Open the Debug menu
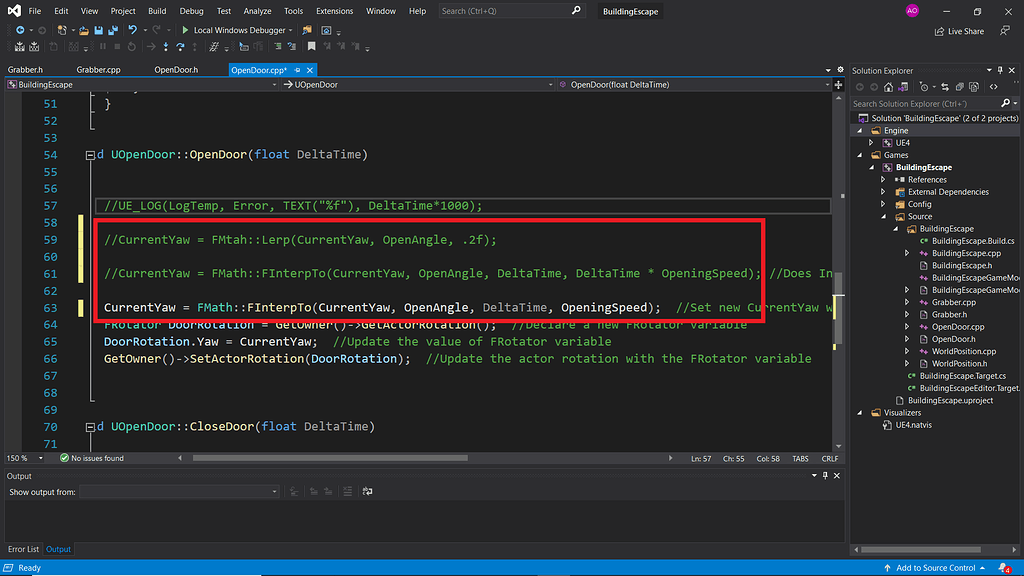The width and height of the screenshot is (1024, 576). [x=191, y=11]
